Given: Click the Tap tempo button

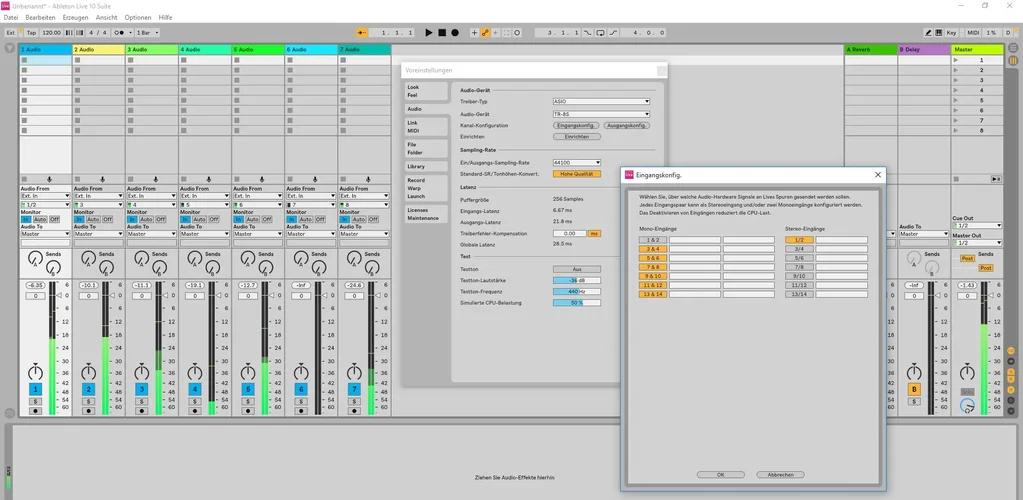Looking at the screenshot, I should click(x=31, y=33).
